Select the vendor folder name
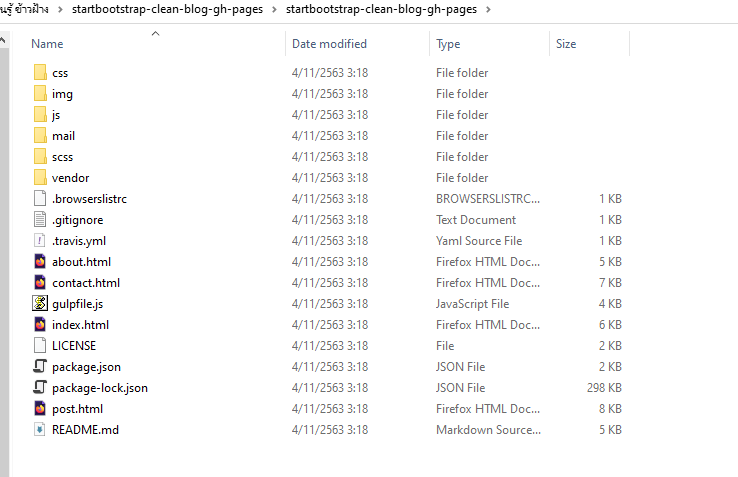Screen dimensions: 738x477 pyautogui.click(x=71, y=178)
